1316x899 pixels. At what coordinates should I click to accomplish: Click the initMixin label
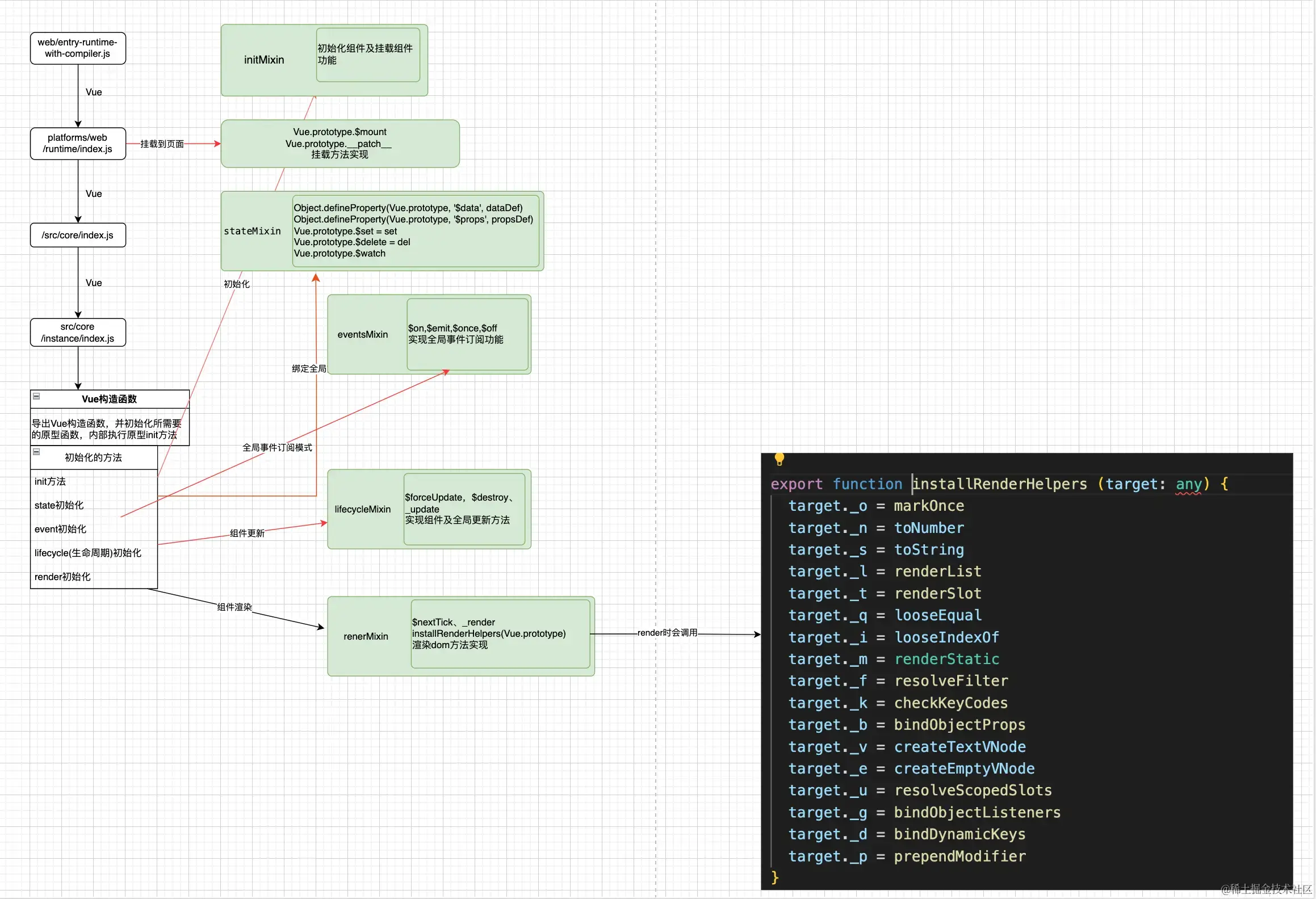(264, 60)
